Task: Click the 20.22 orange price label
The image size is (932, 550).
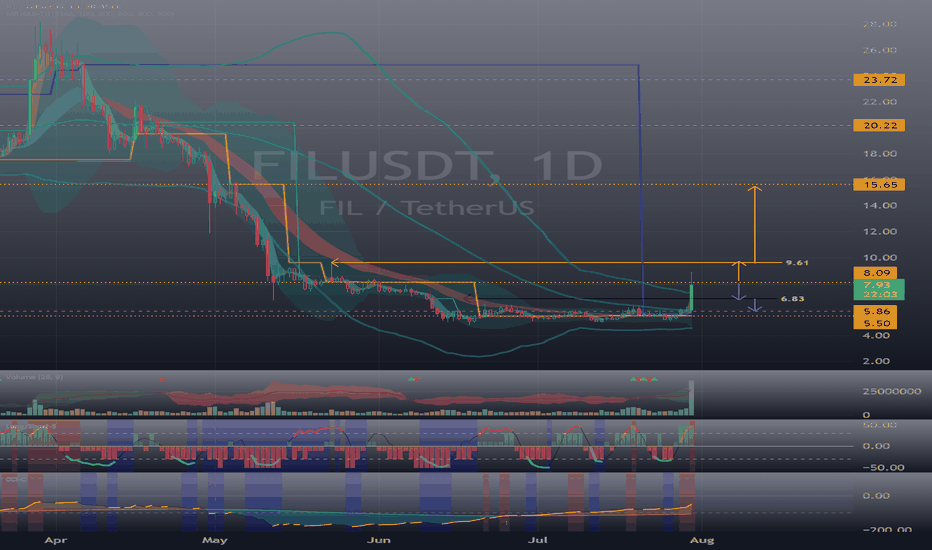Action: (x=879, y=125)
